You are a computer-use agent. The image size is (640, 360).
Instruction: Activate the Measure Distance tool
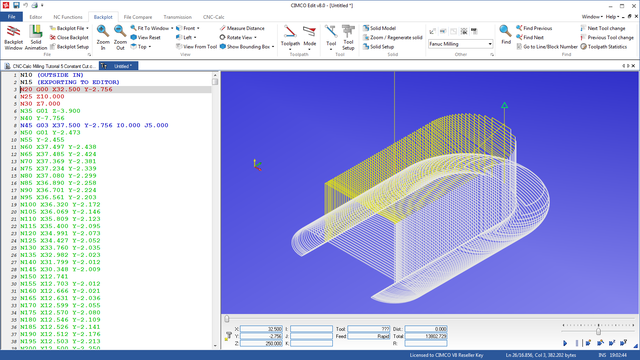(242, 28)
